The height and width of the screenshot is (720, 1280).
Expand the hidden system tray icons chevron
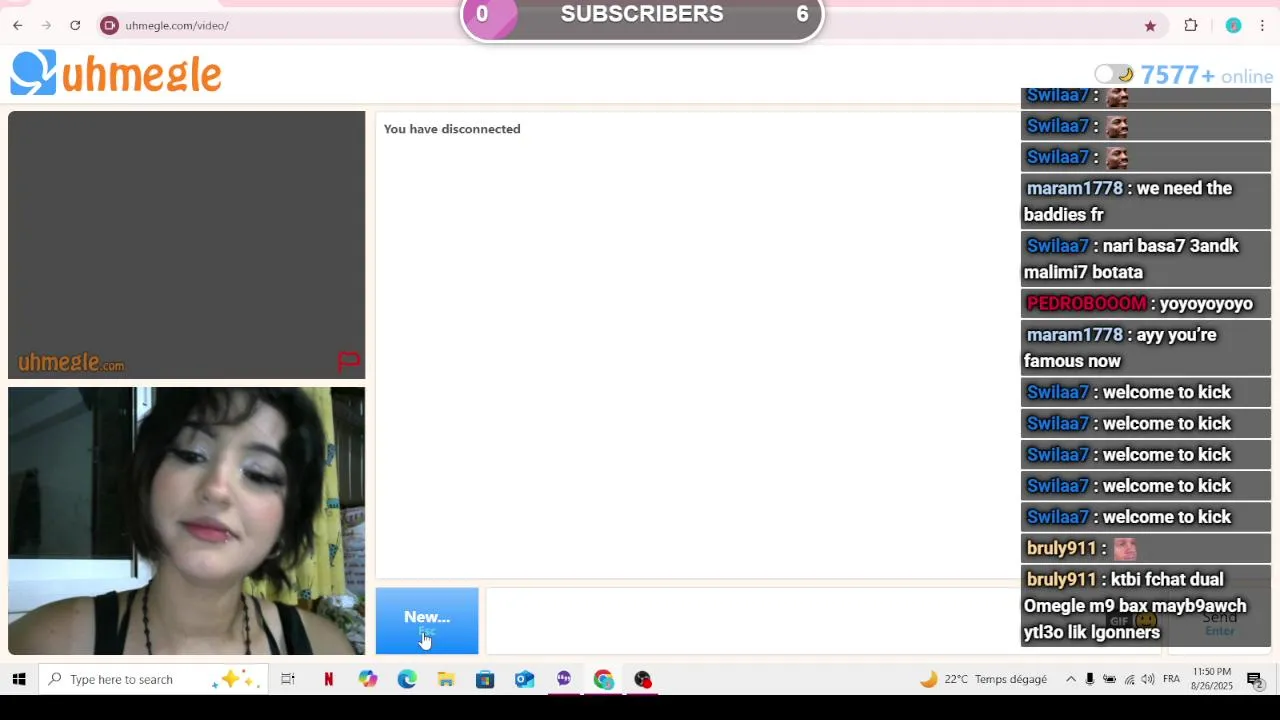pyautogui.click(x=1070, y=679)
